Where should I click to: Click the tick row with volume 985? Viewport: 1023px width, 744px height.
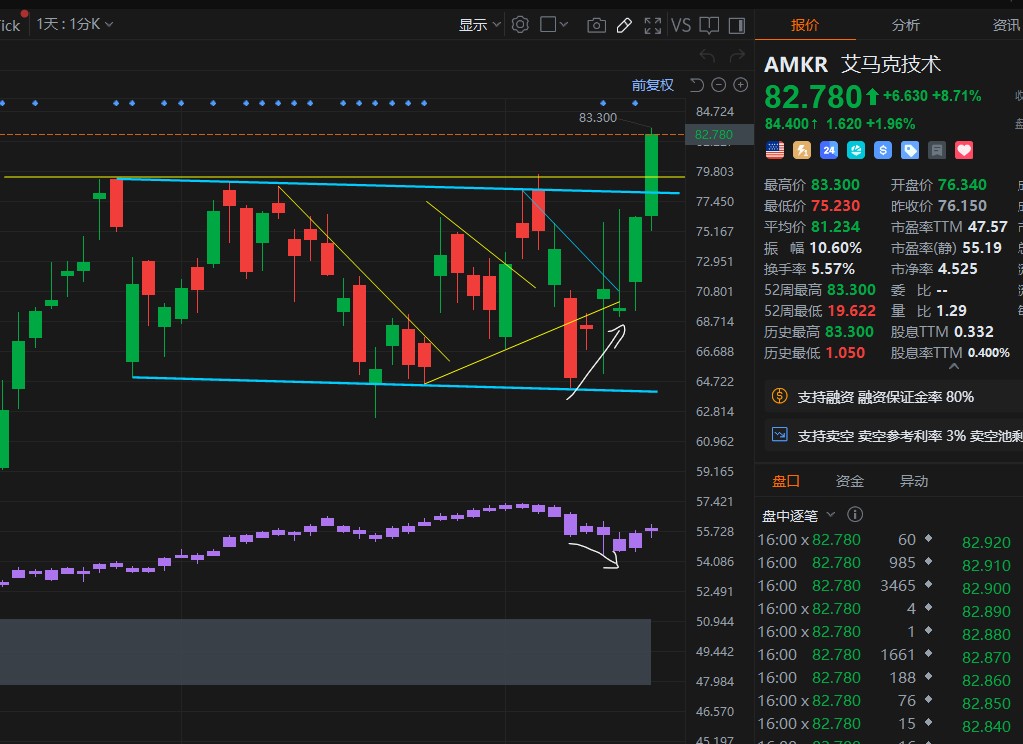click(x=846, y=563)
